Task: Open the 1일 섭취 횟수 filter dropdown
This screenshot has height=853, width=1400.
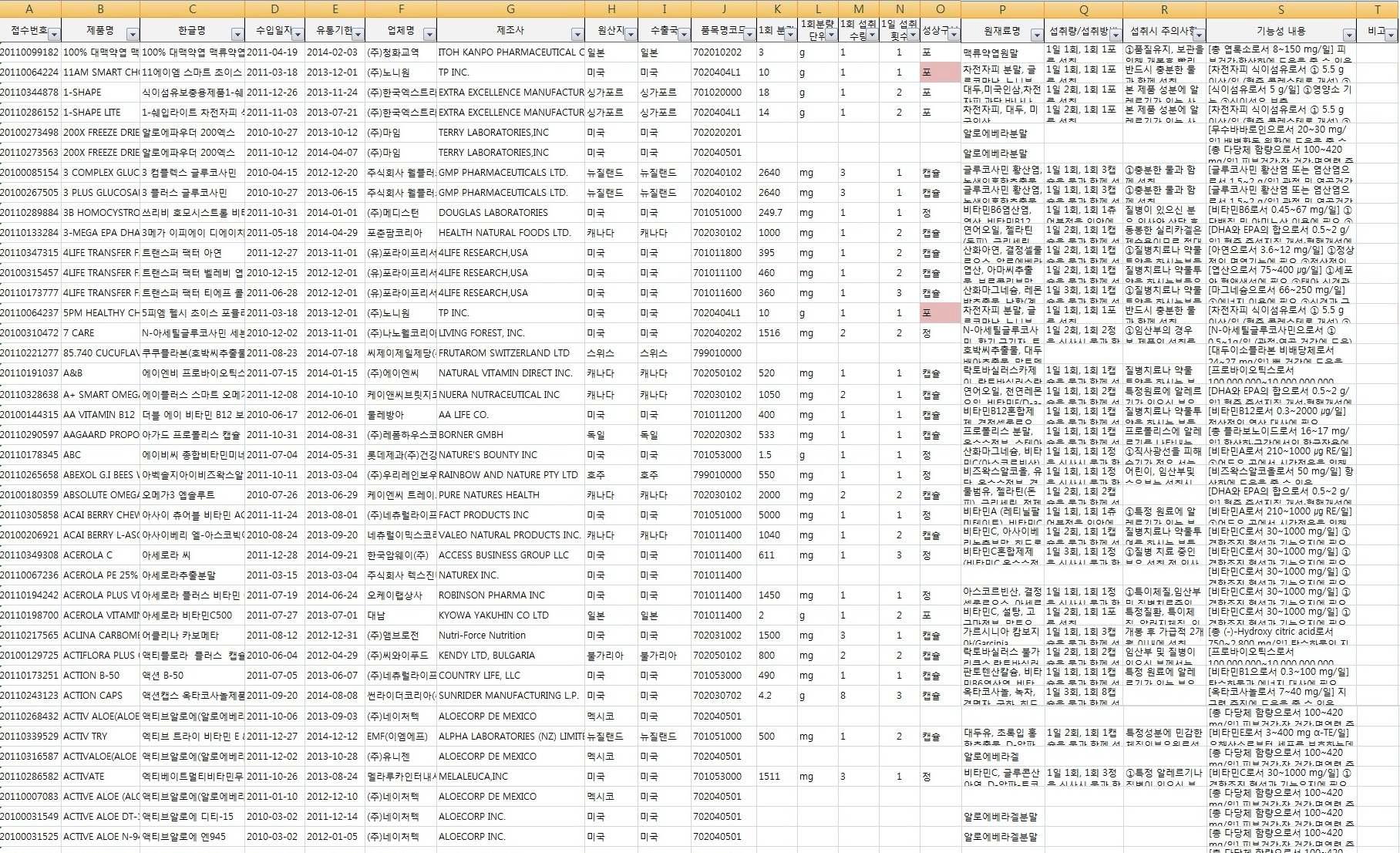Action: coord(913,35)
